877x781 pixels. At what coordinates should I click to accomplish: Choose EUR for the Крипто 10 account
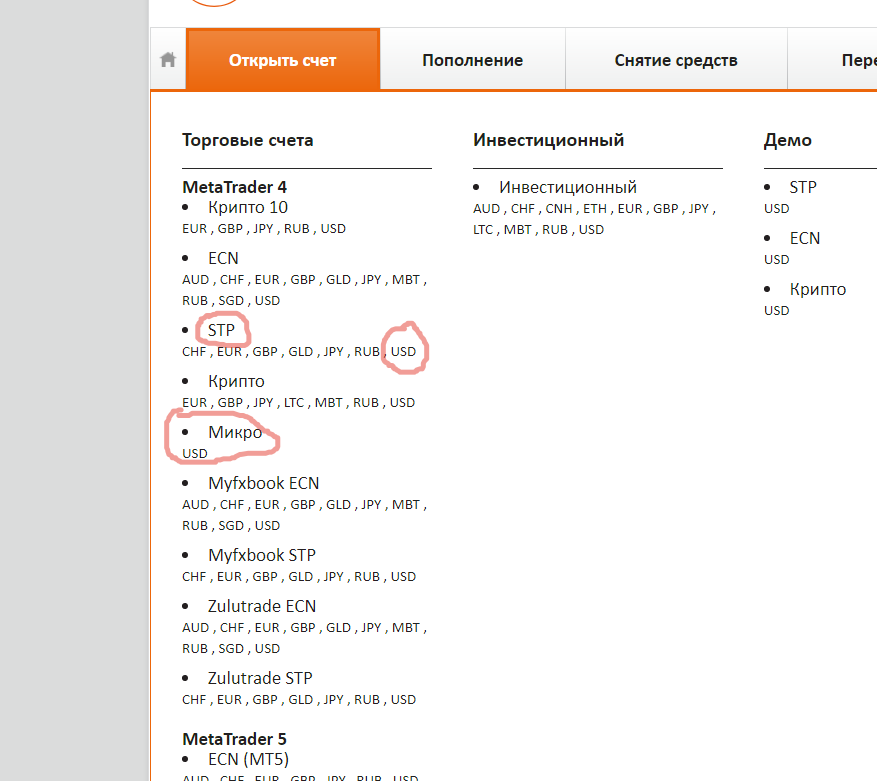coord(195,229)
